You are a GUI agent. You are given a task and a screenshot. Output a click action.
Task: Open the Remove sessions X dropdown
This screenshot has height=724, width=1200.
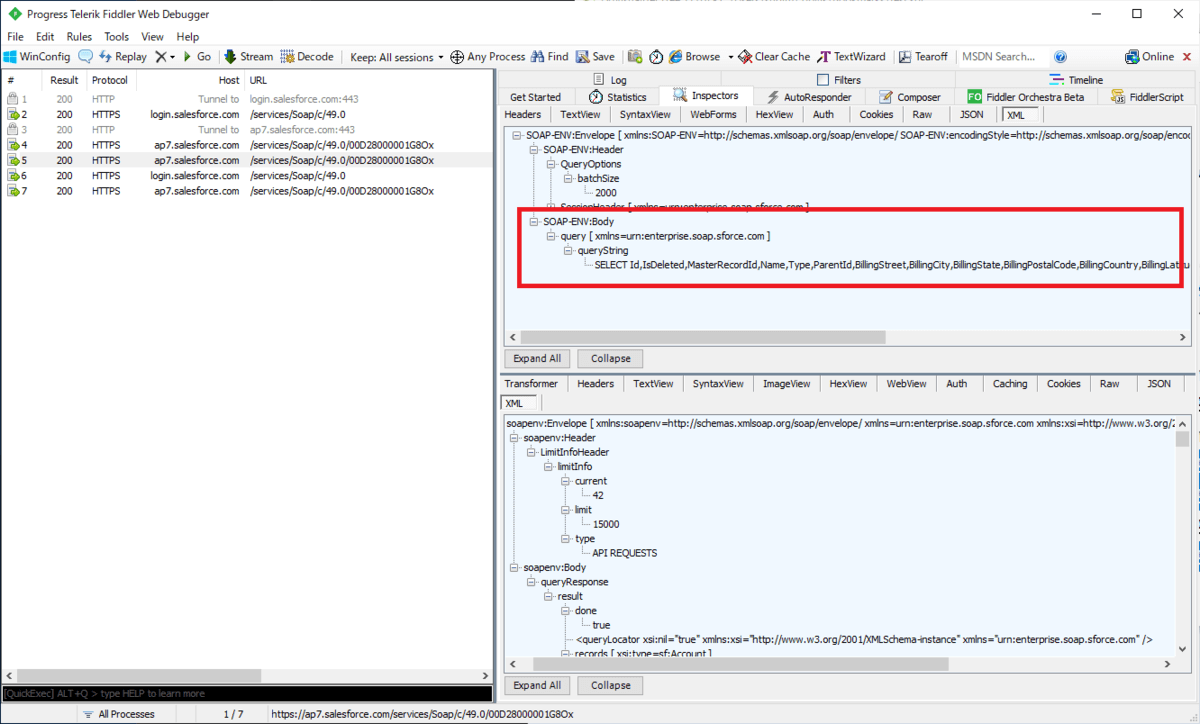click(165, 57)
